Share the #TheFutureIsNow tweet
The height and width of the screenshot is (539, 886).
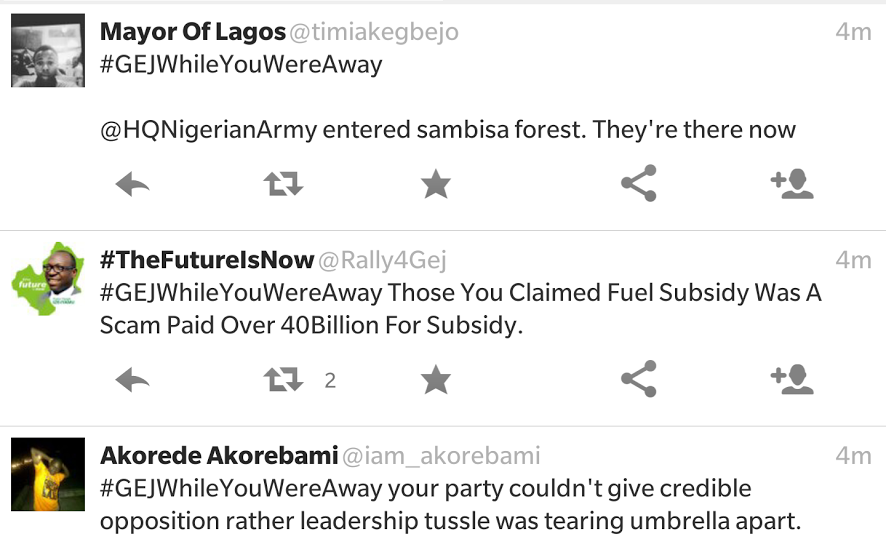coord(638,379)
